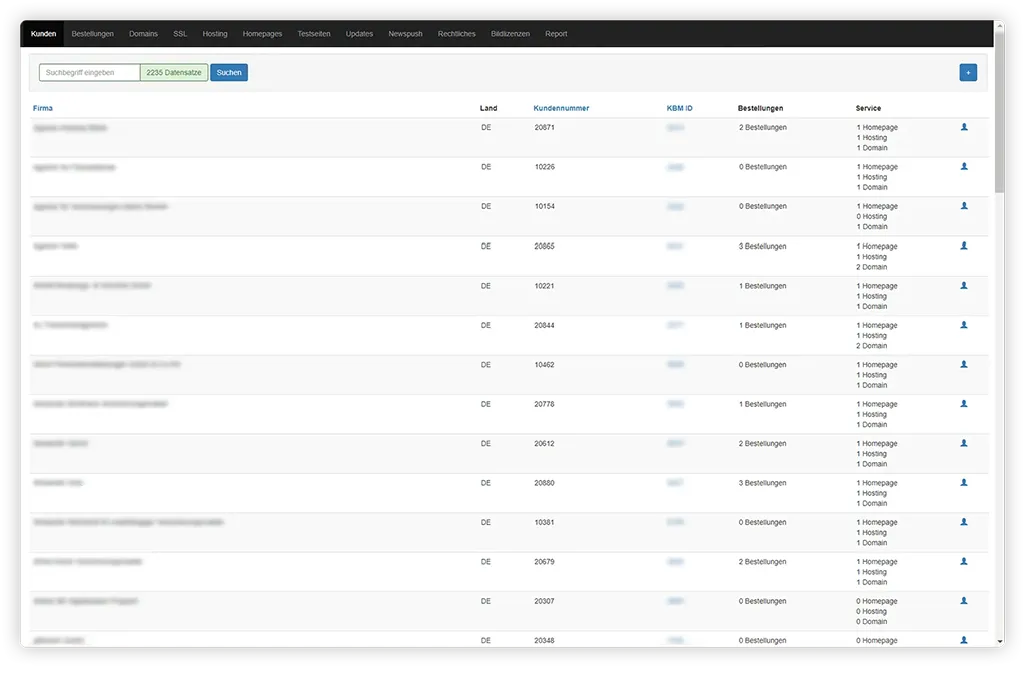Image resolution: width=1024 pixels, height=674 pixels.
Task: Focus the Suchbegriff eingeben search field
Action: tap(89, 72)
